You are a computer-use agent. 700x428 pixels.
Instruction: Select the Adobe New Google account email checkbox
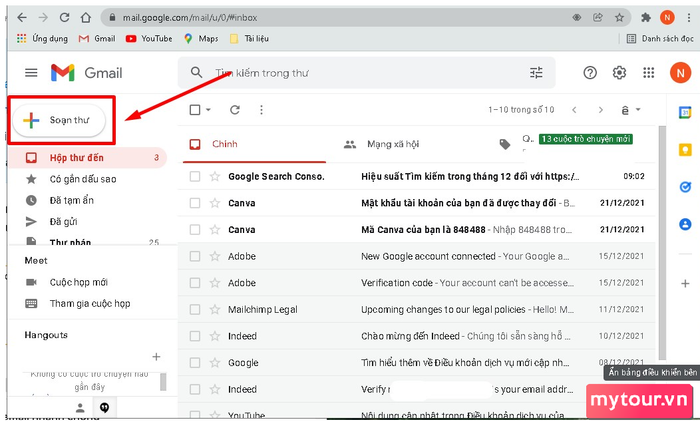click(195, 256)
